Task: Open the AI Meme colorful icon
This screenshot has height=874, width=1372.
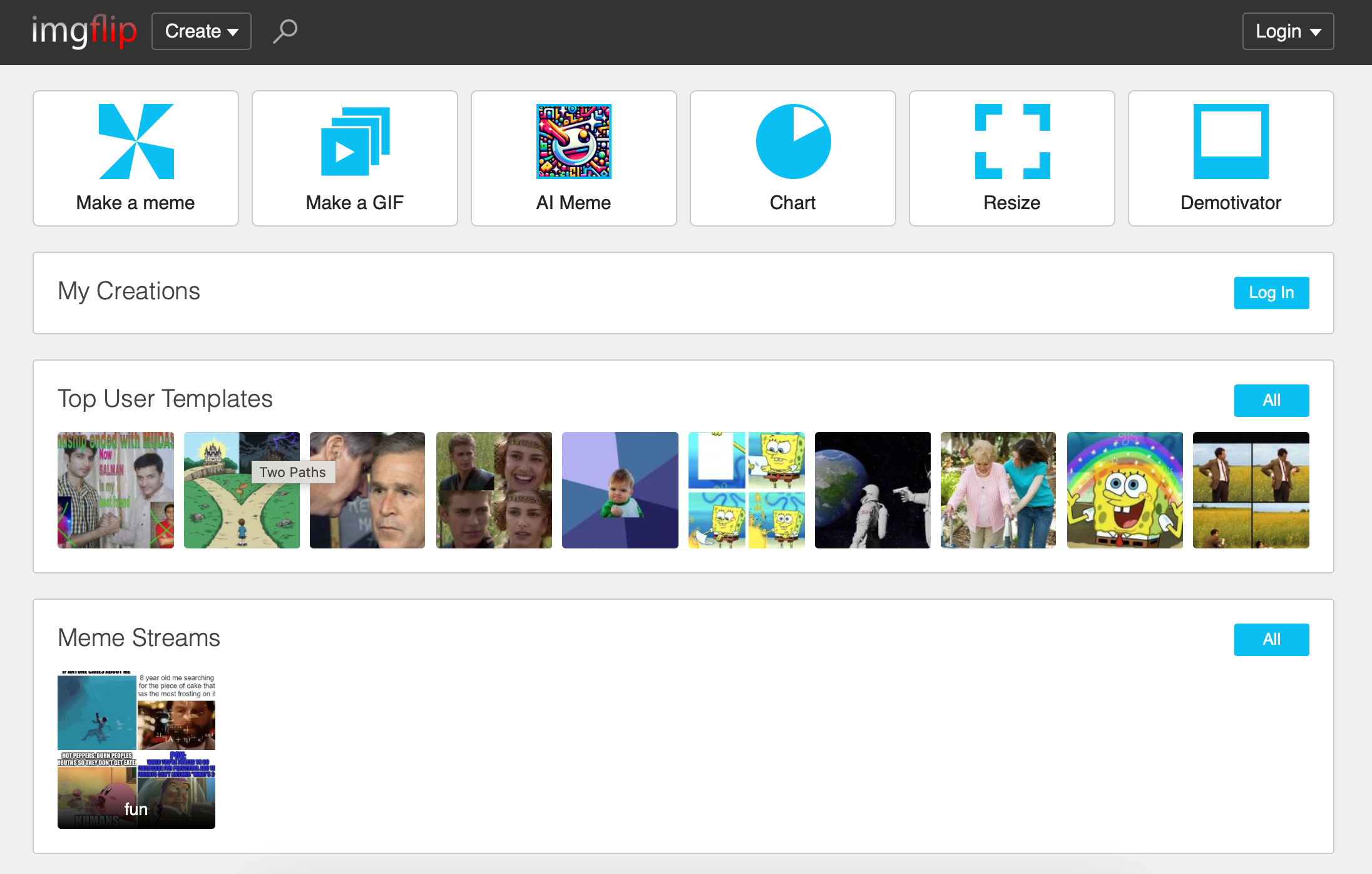Action: pos(574,141)
